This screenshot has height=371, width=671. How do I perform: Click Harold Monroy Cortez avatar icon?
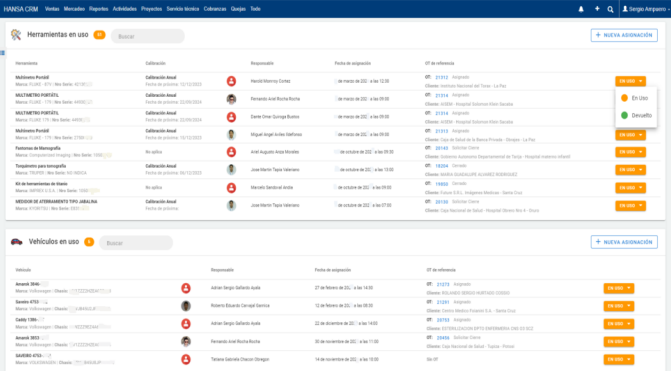231,81
